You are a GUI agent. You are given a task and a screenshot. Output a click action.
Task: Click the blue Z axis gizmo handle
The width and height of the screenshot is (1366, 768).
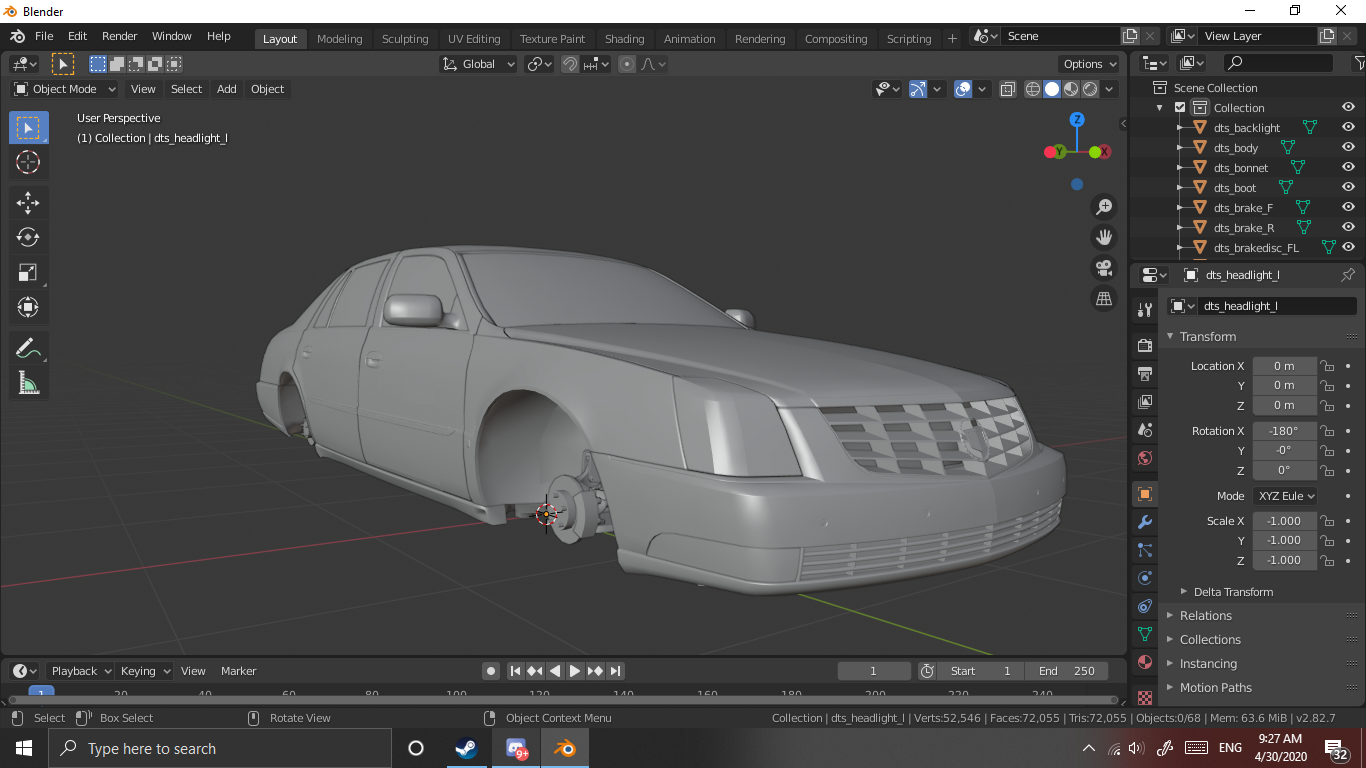[x=1077, y=120]
